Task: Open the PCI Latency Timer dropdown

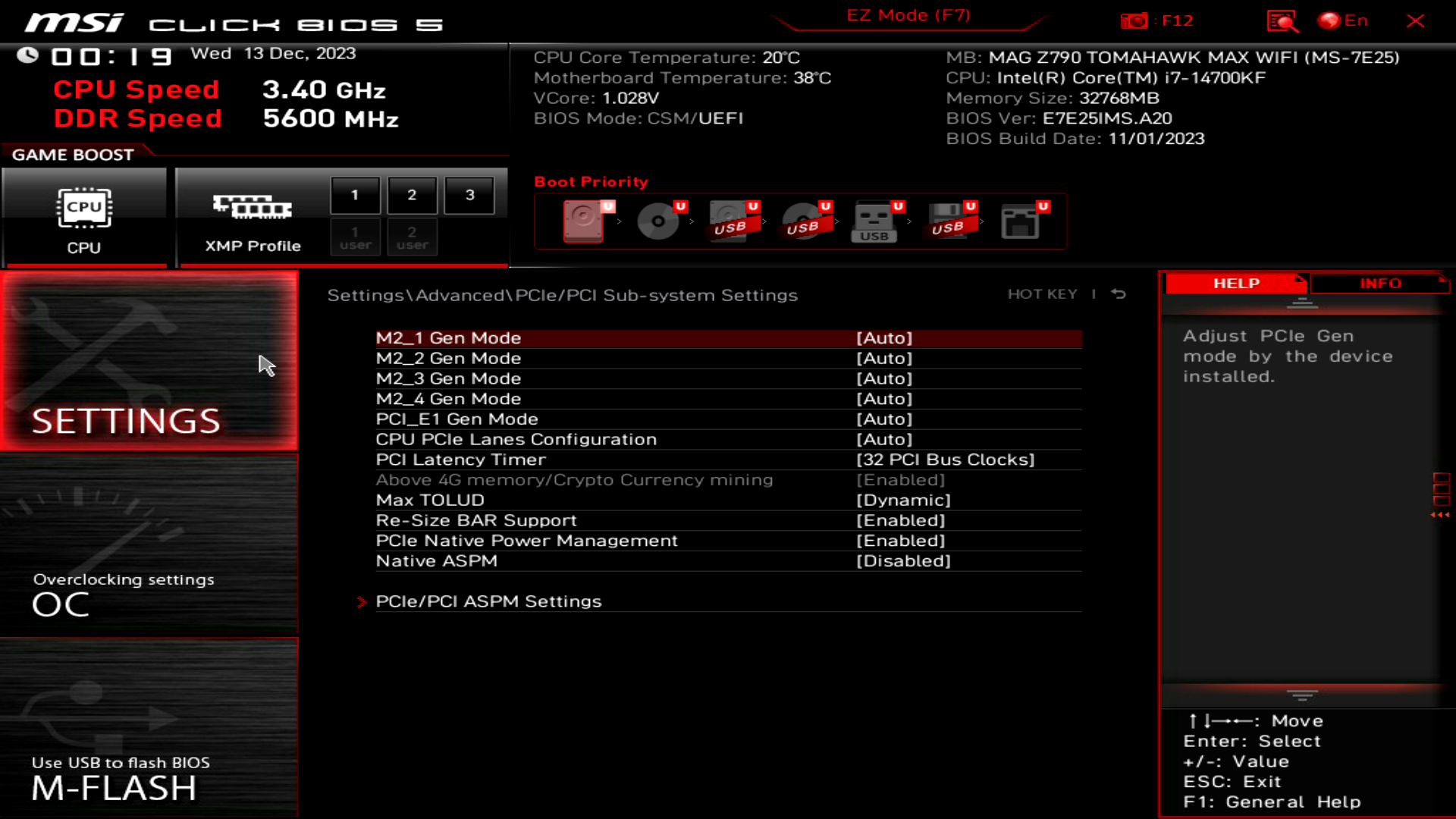Action: click(x=946, y=459)
